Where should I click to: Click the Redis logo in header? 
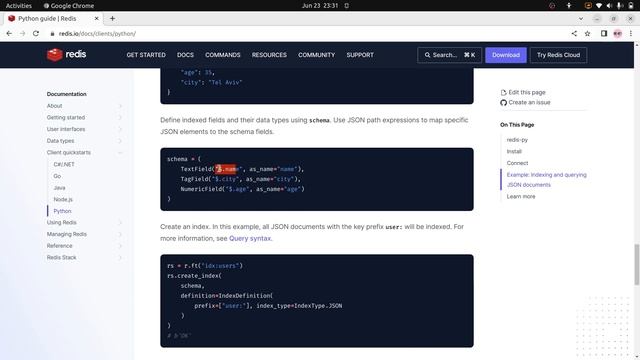66,55
